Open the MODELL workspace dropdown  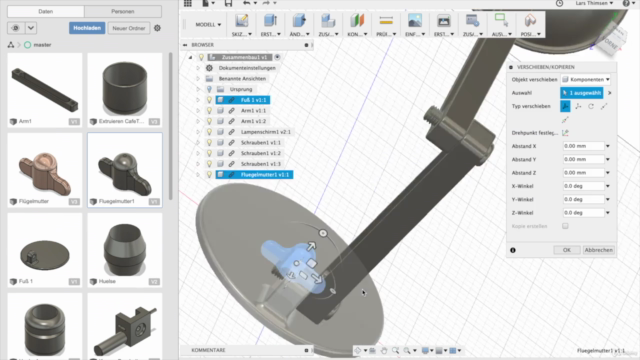pos(208,24)
